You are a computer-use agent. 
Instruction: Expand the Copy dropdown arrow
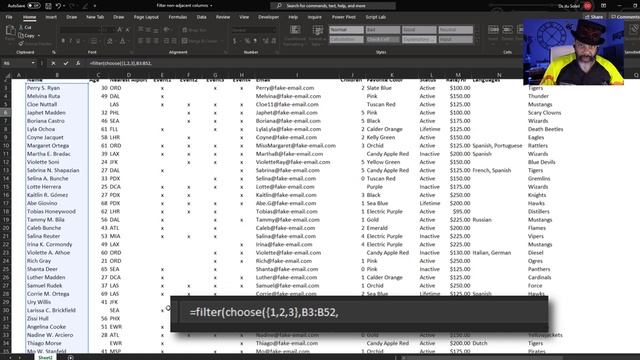(39, 36)
